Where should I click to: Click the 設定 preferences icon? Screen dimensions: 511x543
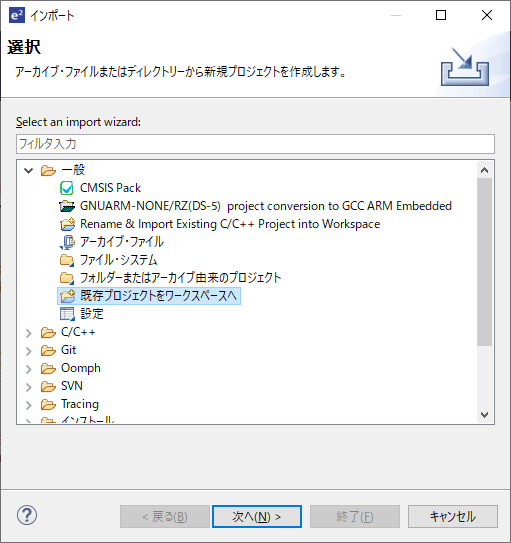click(67, 314)
